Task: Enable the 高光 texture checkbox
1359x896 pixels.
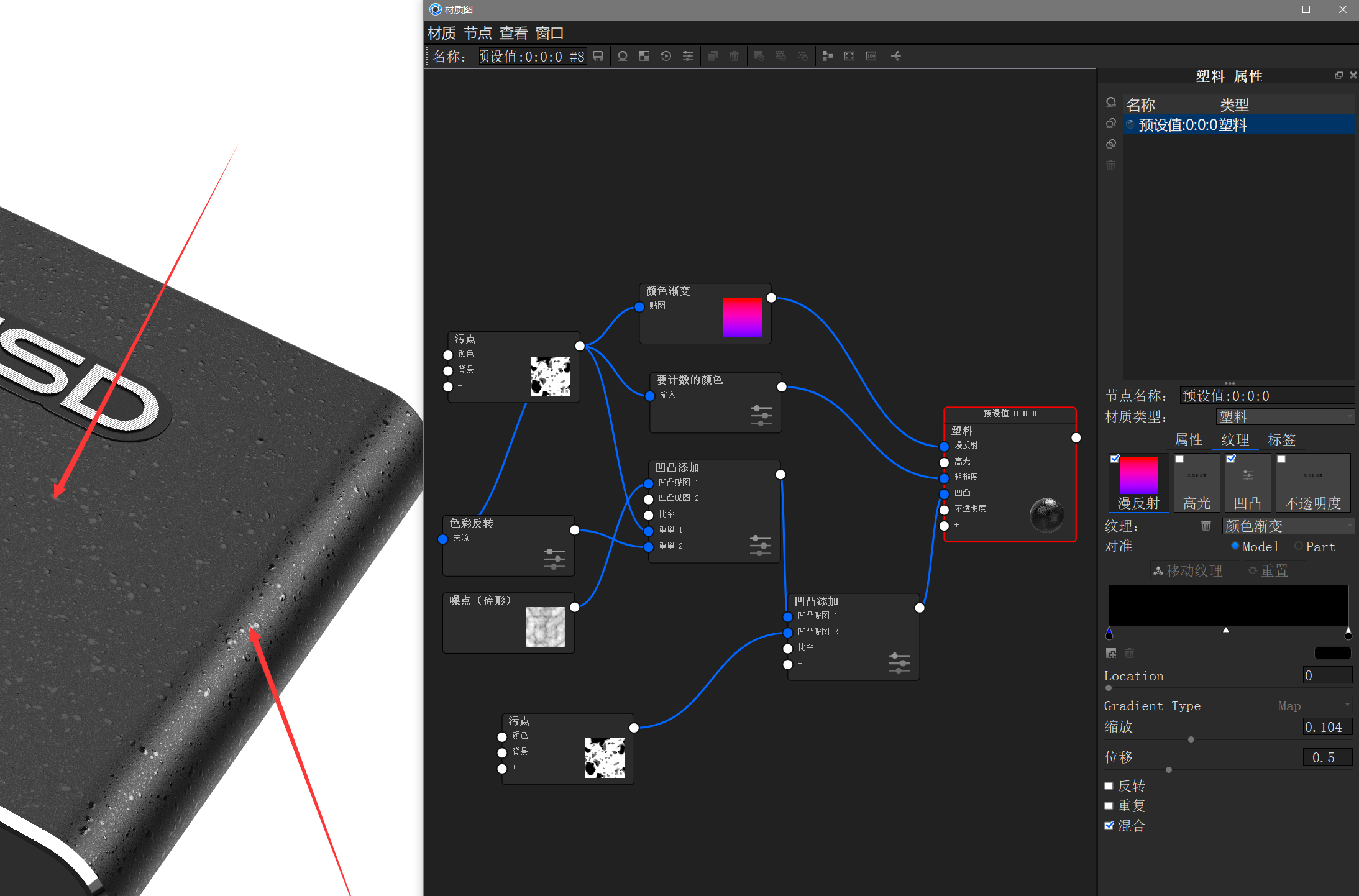Action: point(1180,459)
